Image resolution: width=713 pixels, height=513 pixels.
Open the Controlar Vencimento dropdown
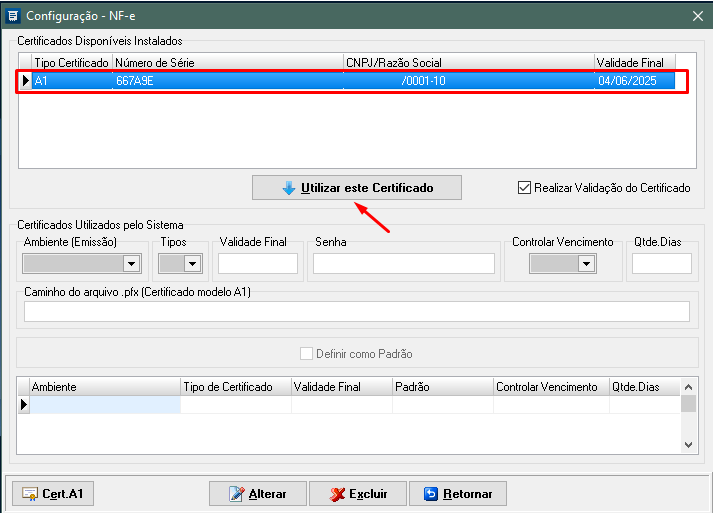[585, 264]
